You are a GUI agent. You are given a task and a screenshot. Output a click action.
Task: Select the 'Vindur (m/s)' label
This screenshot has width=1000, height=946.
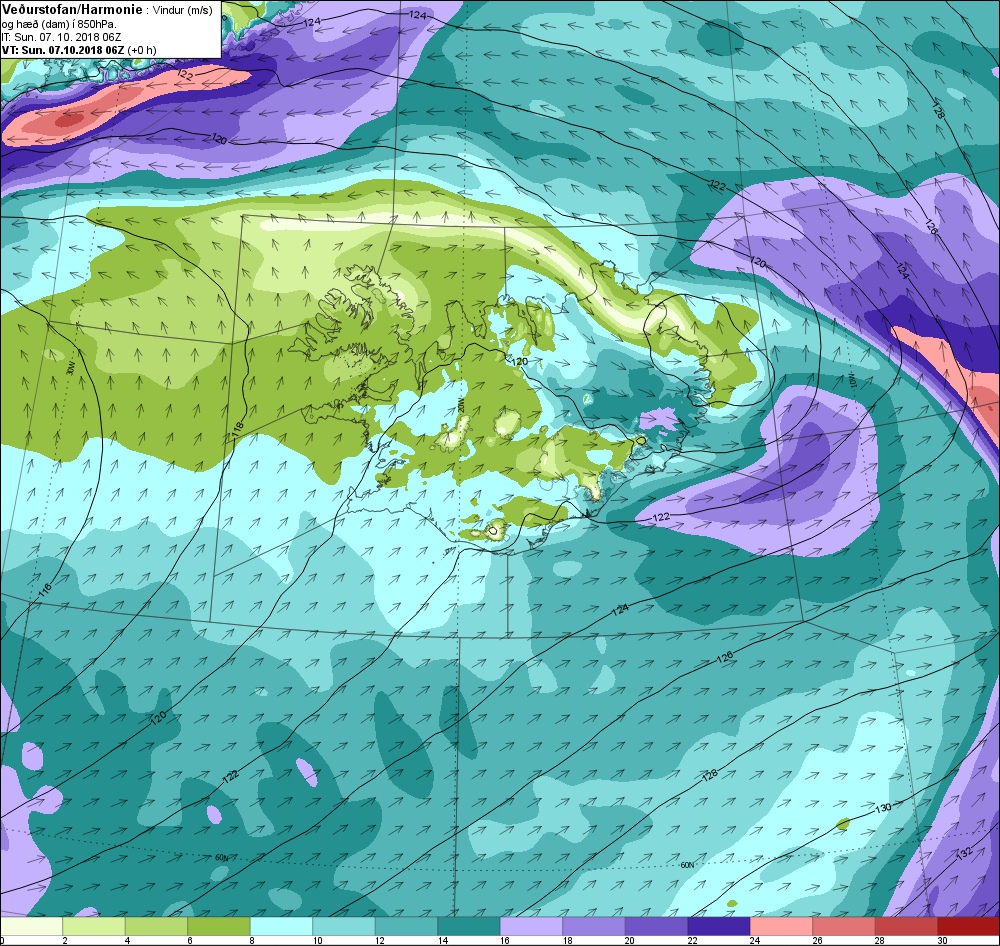point(183,11)
